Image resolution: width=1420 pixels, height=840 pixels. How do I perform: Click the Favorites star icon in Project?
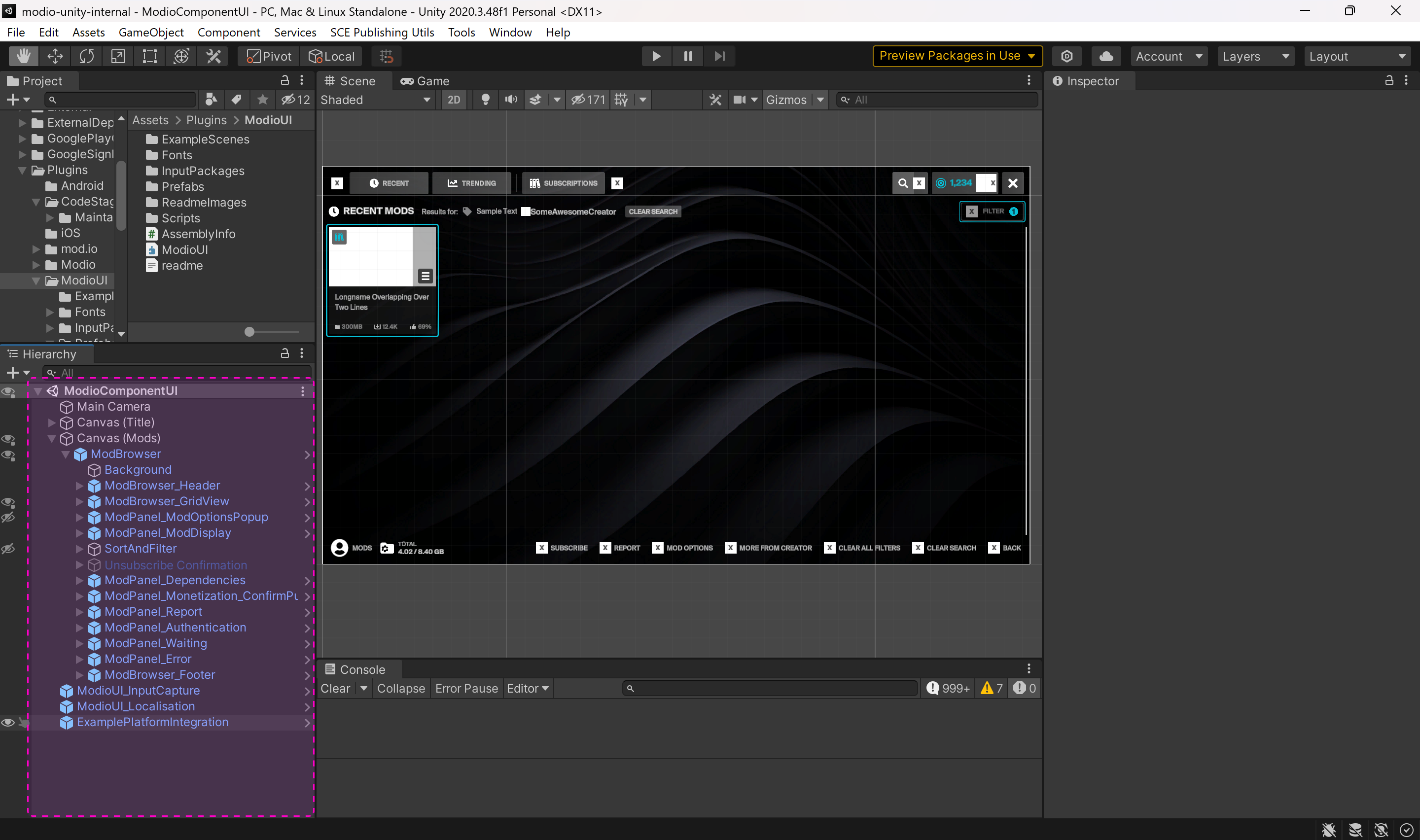coord(263,100)
